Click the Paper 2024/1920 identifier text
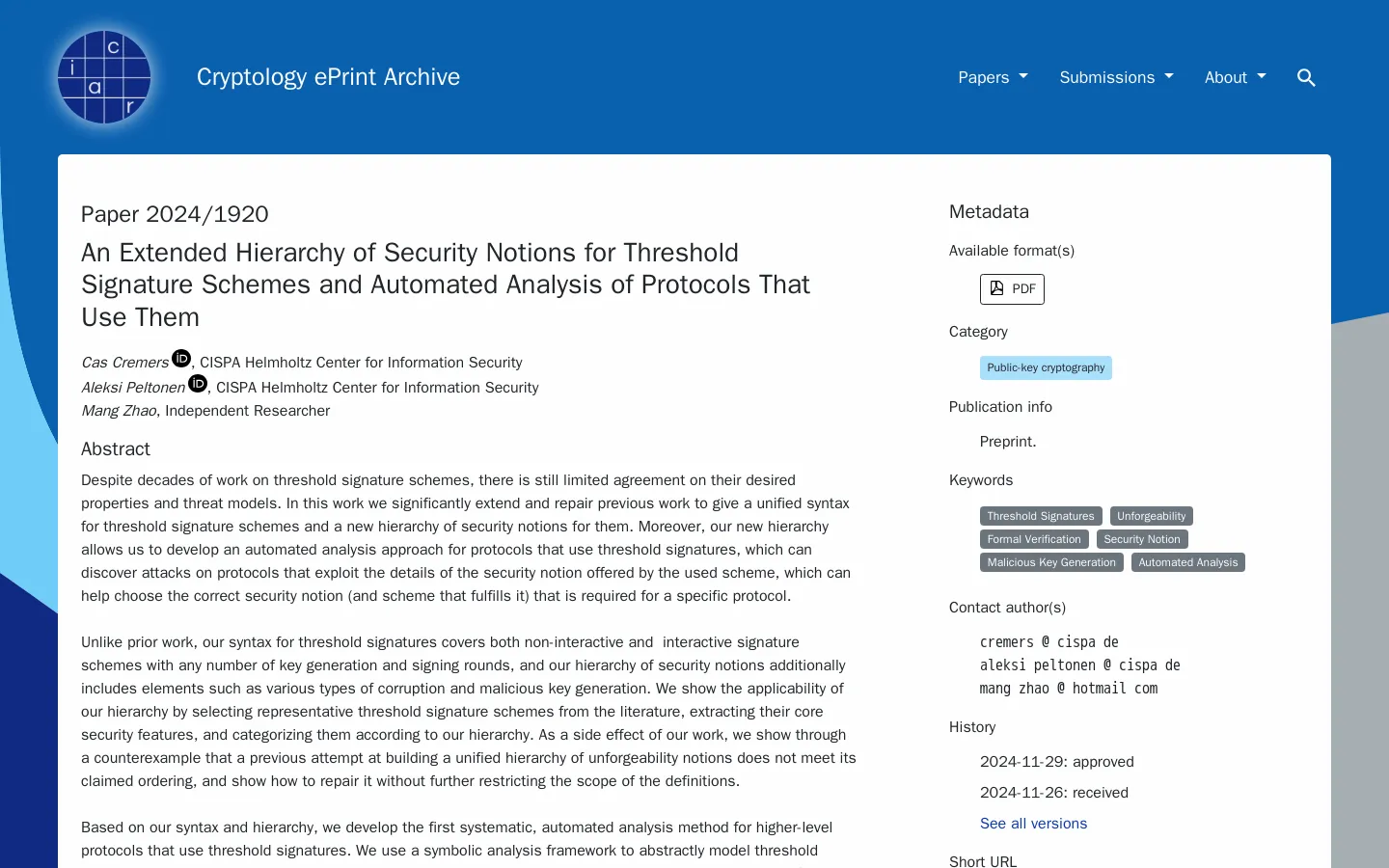Viewport: 1389px width, 868px height. pyautogui.click(x=175, y=214)
